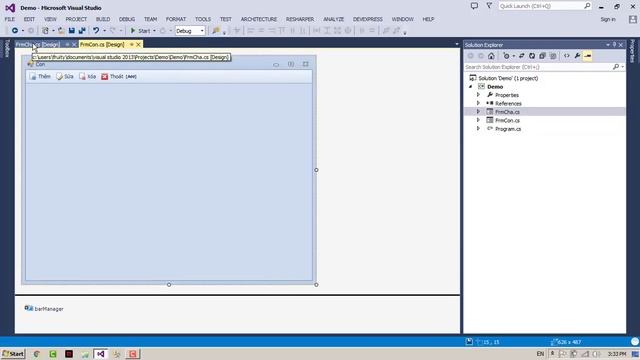The width and height of the screenshot is (640, 360).
Task: Open the DEVEXPRESS menu
Action: [368, 19]
